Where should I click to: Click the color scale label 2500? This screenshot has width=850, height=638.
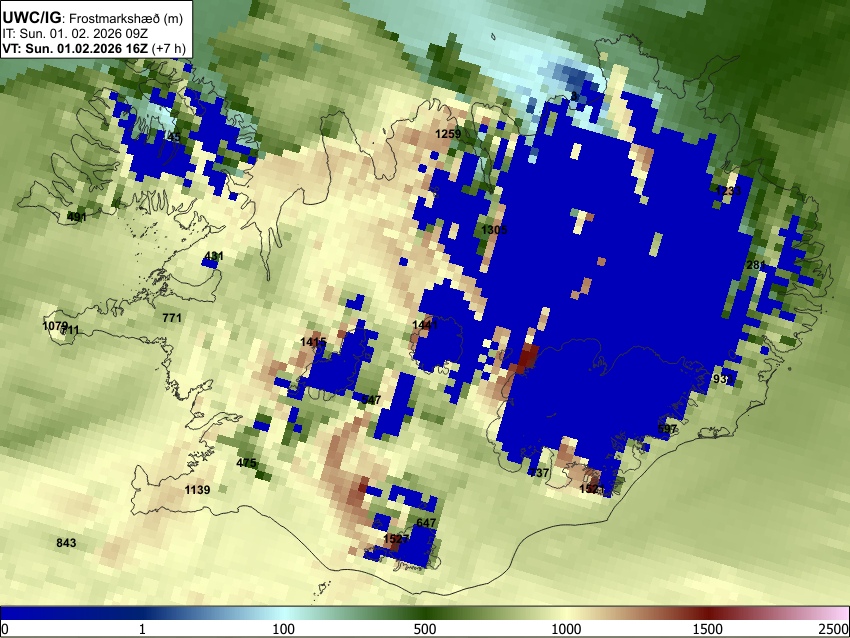tap(834, 629)
